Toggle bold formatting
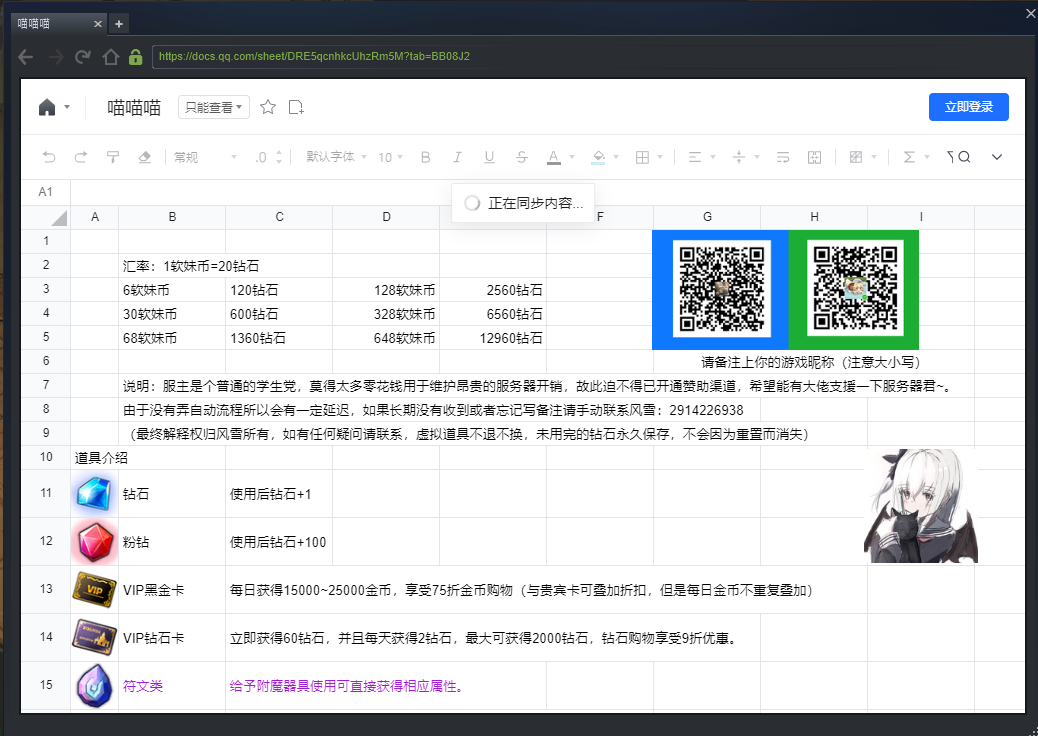 [425, 157]
